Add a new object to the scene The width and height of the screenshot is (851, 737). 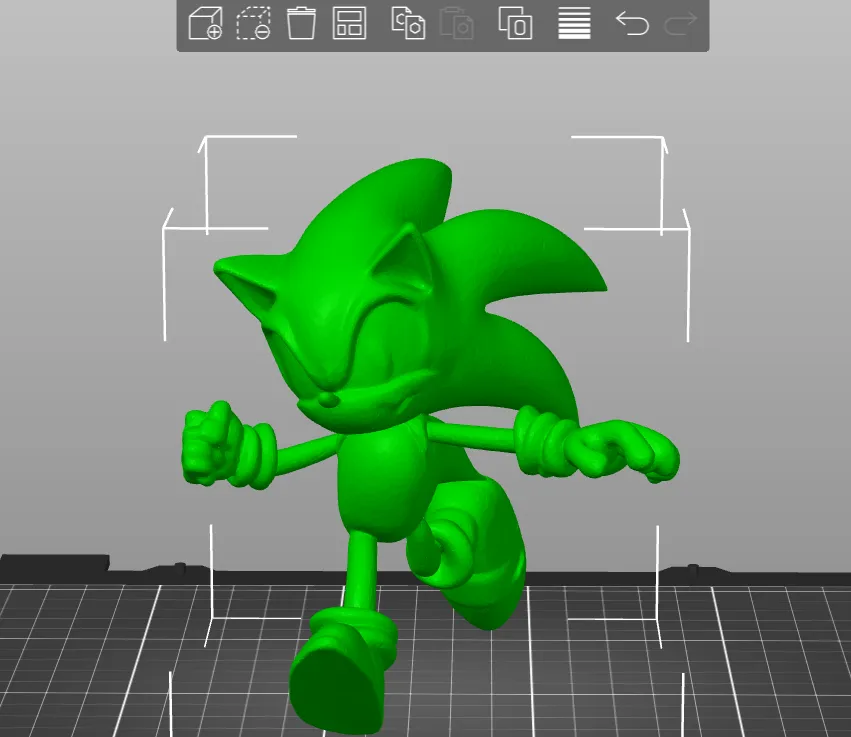[x=204, y=25]
